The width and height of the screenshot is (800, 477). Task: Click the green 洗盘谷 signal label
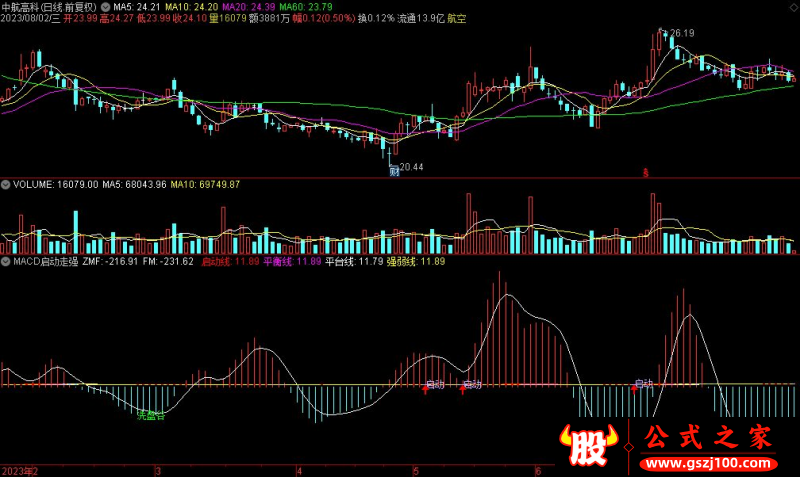(151, 415)
